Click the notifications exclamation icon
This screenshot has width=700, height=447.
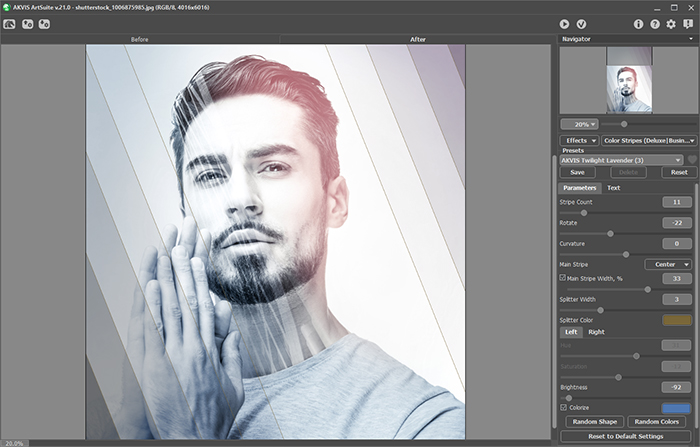click(x=687, y=23)
